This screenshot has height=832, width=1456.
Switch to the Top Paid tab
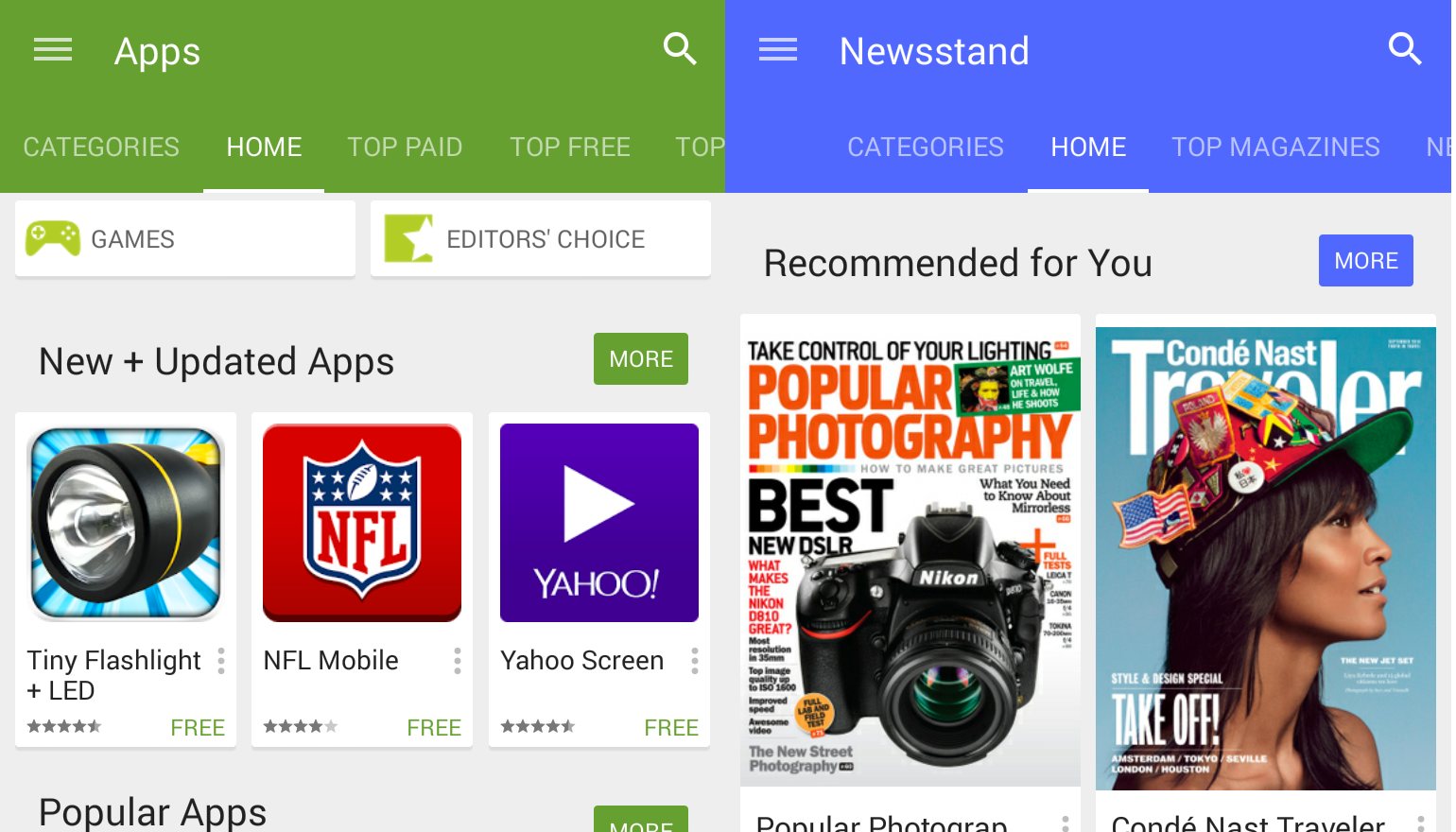point(405,147)
